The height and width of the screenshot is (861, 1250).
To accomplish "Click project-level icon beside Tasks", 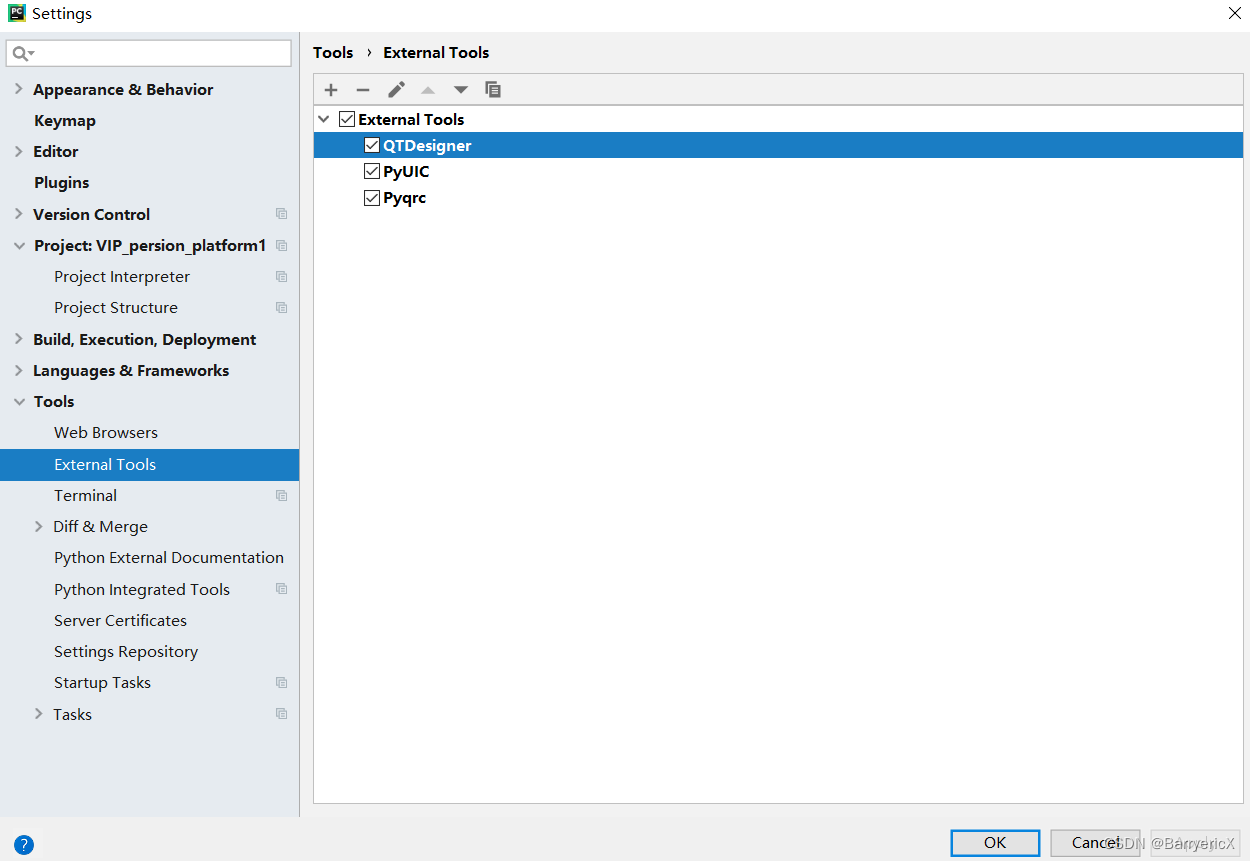I will pos(282,714).
